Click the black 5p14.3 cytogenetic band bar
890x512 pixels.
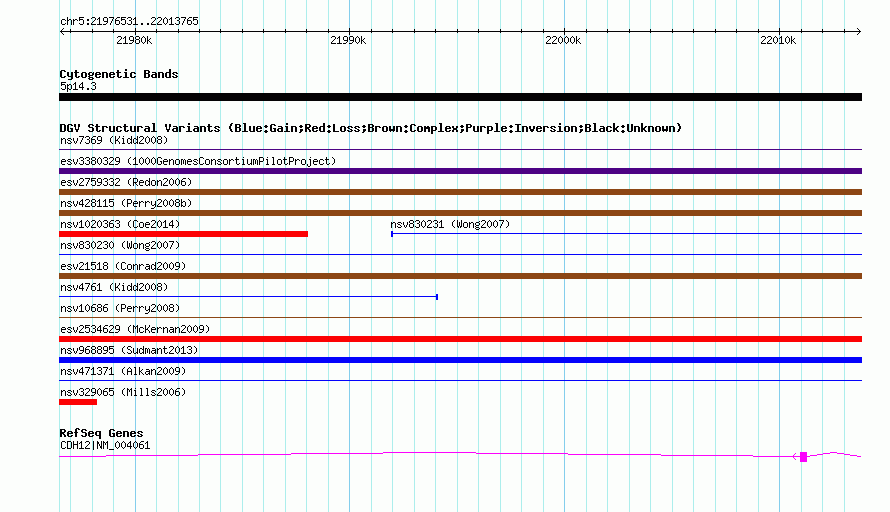pyautogui.click(x=460, y=97)
